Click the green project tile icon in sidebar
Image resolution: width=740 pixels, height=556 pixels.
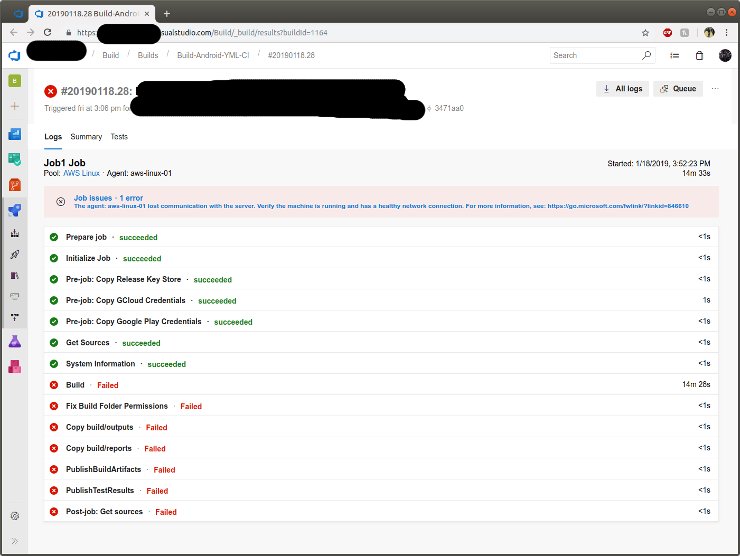[x=15, y=81]
